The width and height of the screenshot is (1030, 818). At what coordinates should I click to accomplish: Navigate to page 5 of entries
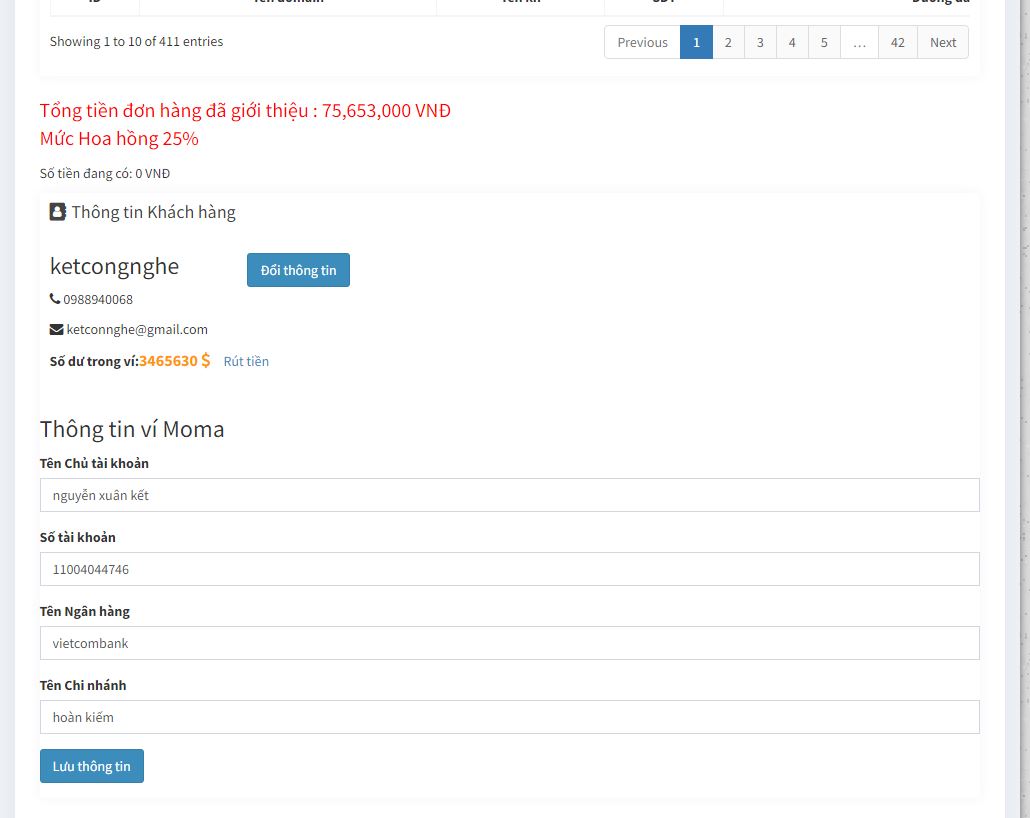(824, 42)
